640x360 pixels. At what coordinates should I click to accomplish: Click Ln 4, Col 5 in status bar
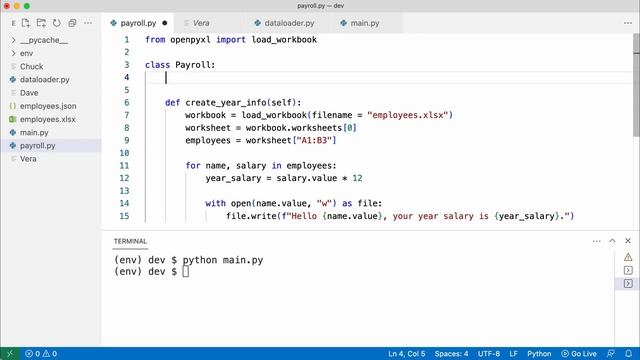pyautogui.click(x=407, y=353)
